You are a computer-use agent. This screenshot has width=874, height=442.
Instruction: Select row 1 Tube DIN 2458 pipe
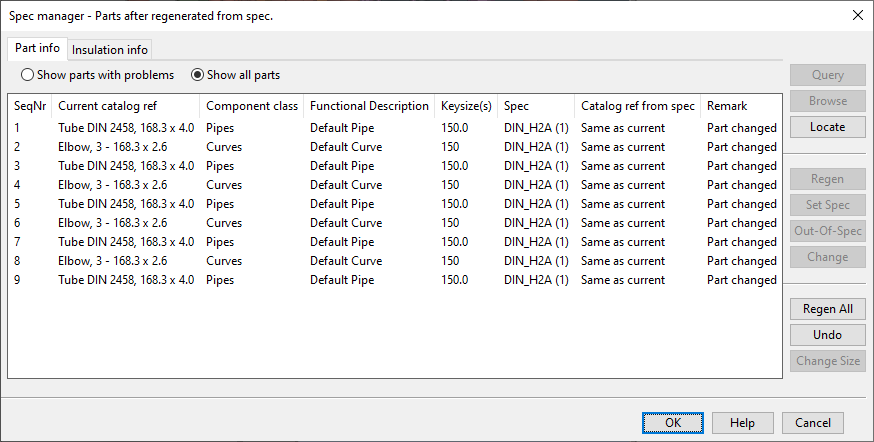point(126,128)
